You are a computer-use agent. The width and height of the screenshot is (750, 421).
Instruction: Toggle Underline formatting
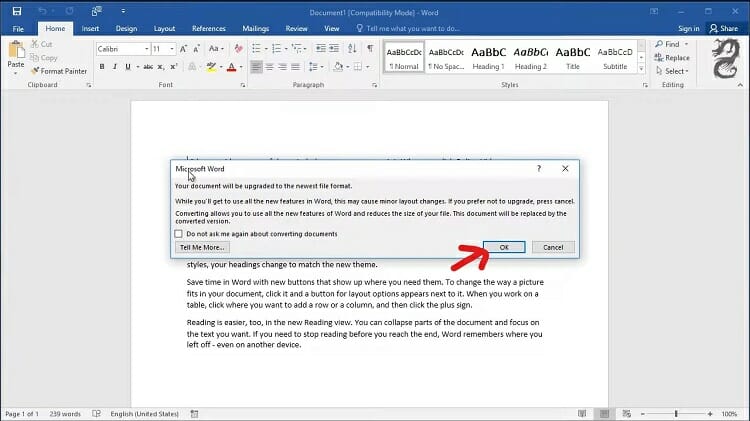128,66
